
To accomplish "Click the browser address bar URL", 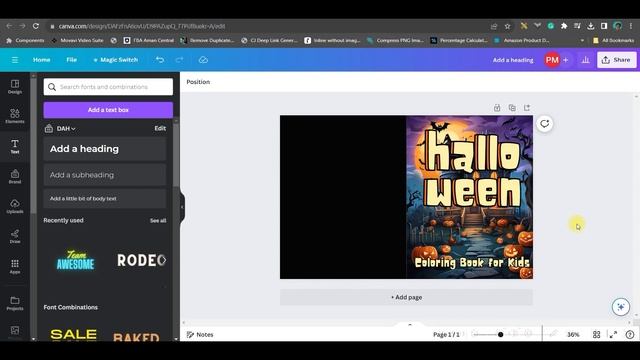I will (x=142, y=26).
